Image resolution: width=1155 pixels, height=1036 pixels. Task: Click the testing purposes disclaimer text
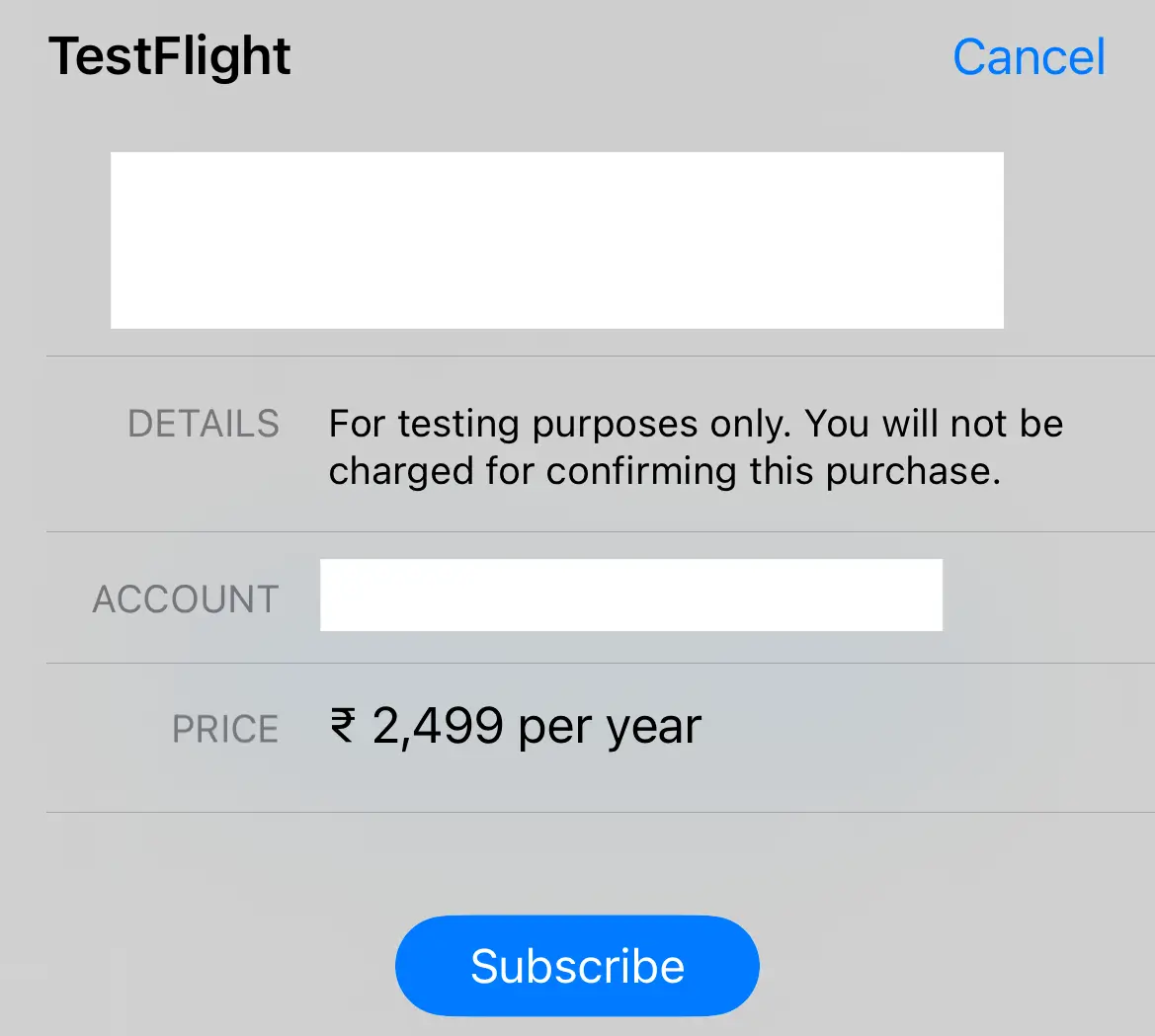(695, 446)
